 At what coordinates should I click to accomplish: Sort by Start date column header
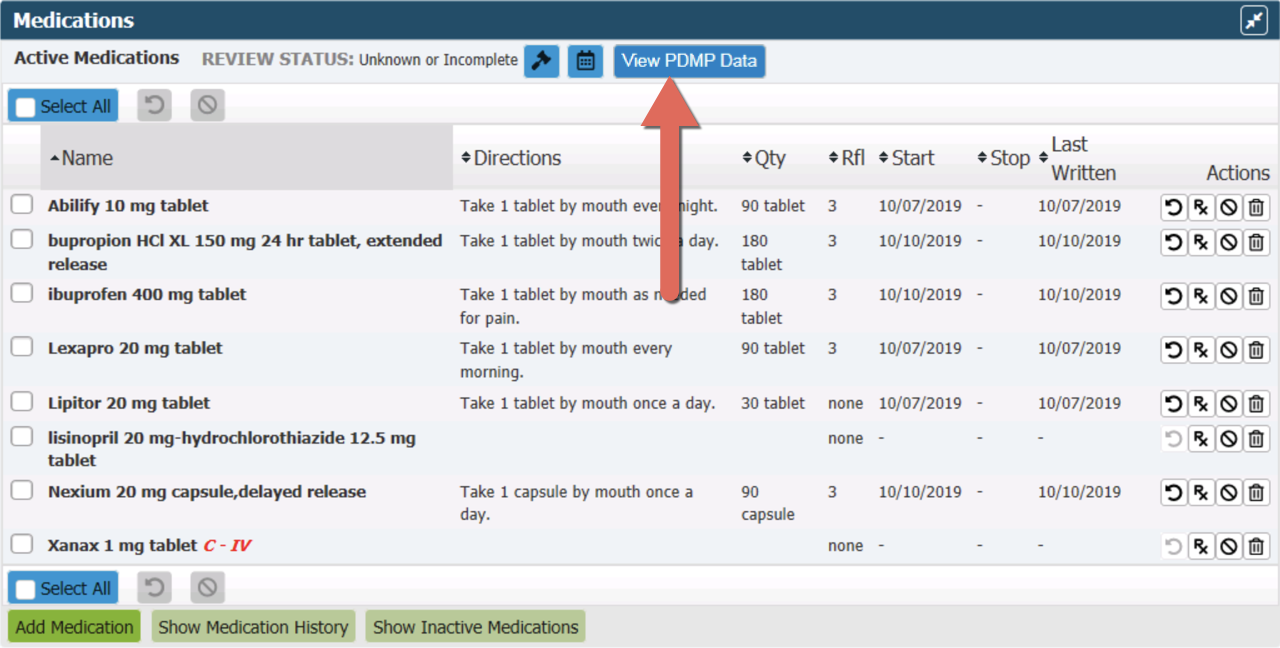[x=912, y=158]
